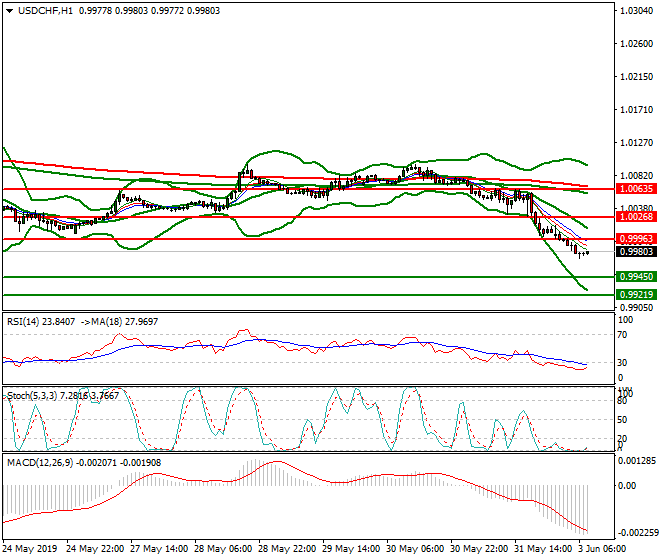
Task: Click the 27 May 14:00 time label
Action: 159,549
